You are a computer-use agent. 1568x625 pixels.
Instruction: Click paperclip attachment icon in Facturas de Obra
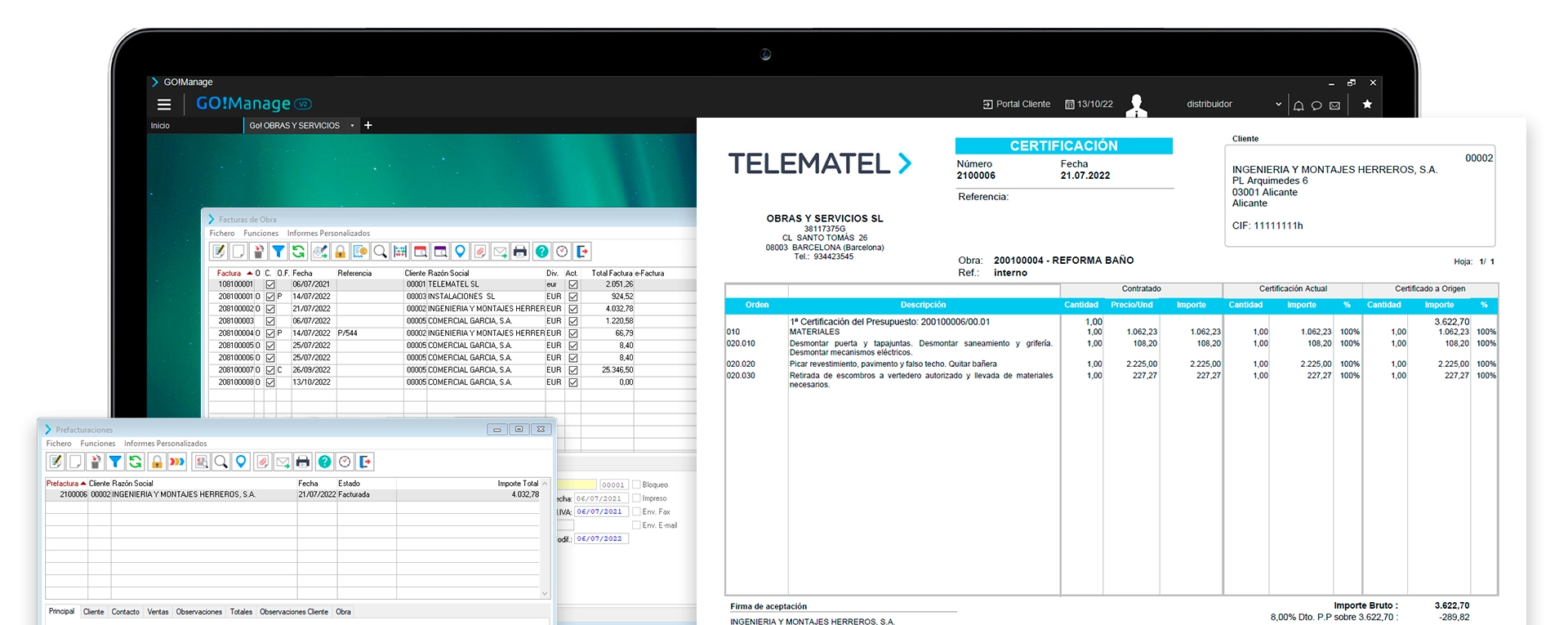(480, 252)
